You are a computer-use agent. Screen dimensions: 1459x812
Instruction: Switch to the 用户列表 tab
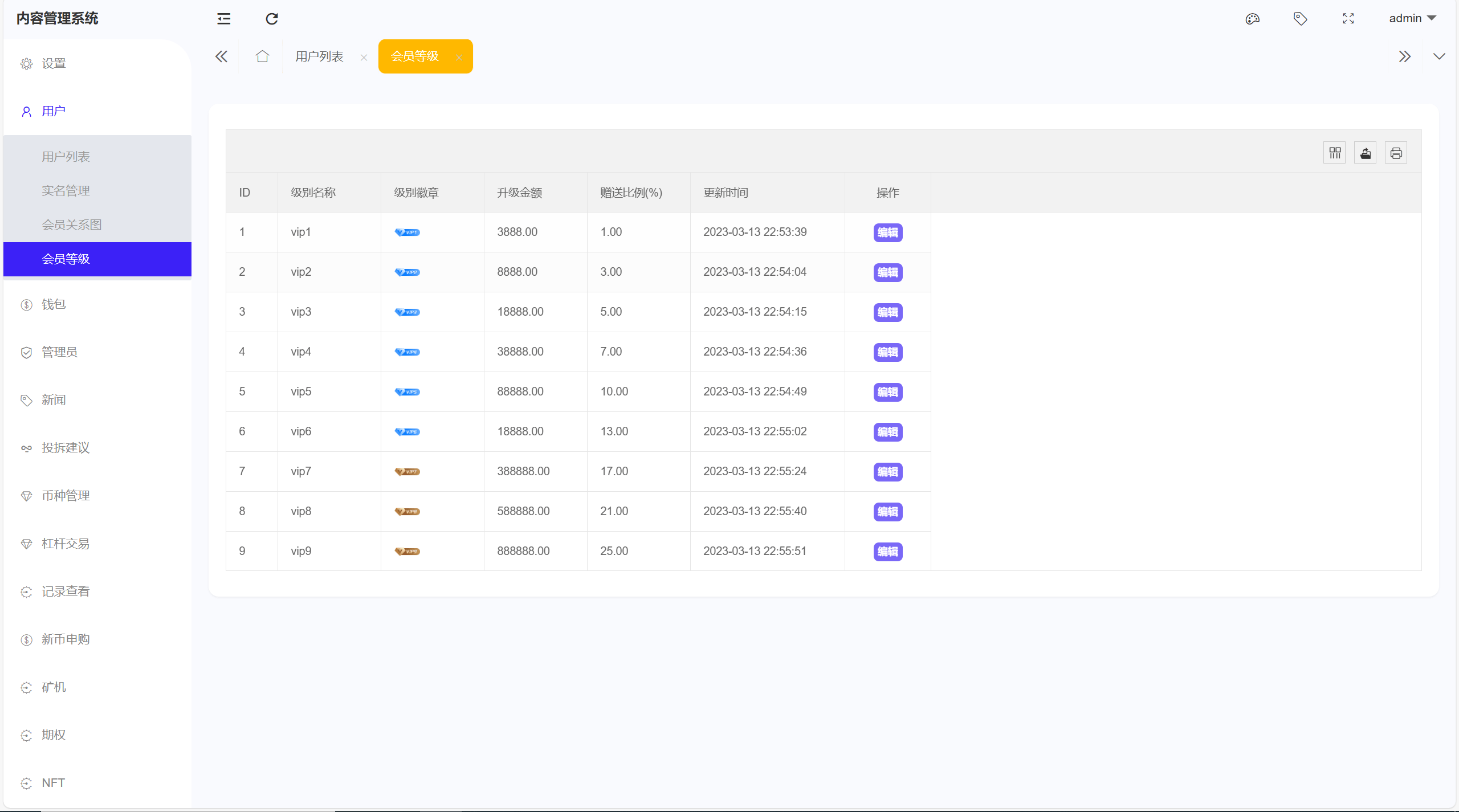(x=319, y=56)
